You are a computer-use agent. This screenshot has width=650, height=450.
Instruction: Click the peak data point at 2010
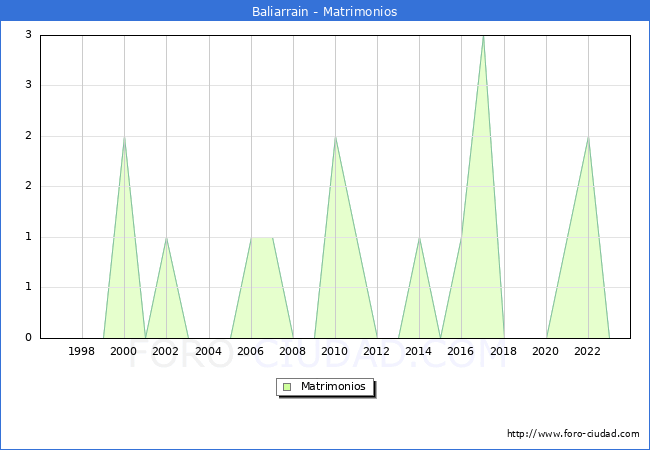335,137
